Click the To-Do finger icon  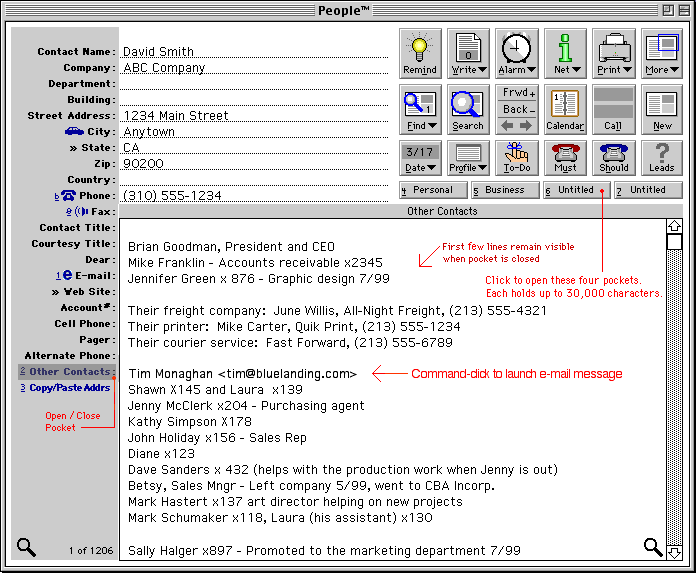(x=517, y=158)
